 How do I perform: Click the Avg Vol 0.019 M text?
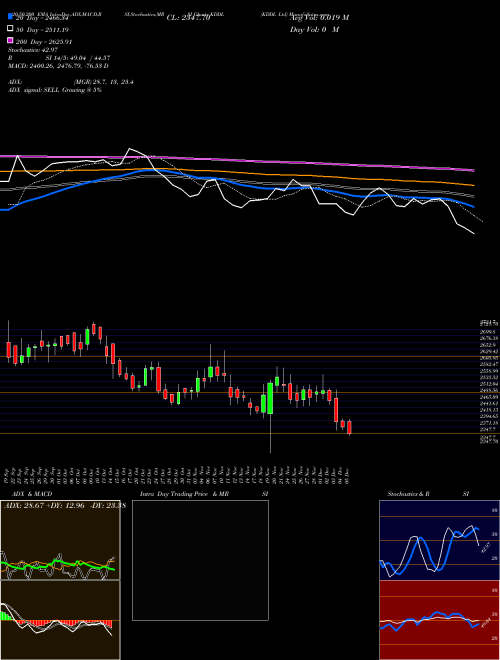coord(319,18)
